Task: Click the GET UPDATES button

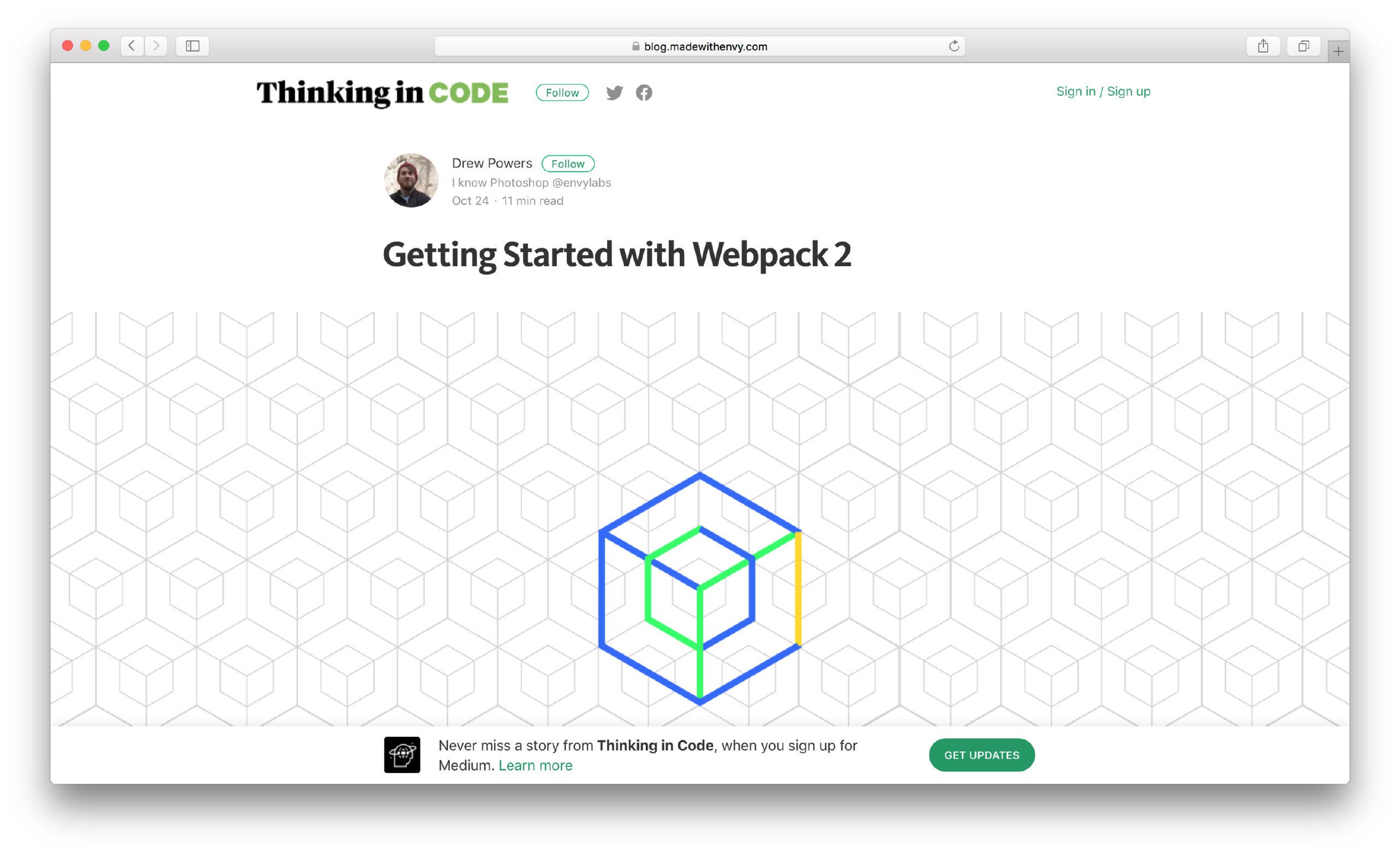Action: [x=981, y=755]
